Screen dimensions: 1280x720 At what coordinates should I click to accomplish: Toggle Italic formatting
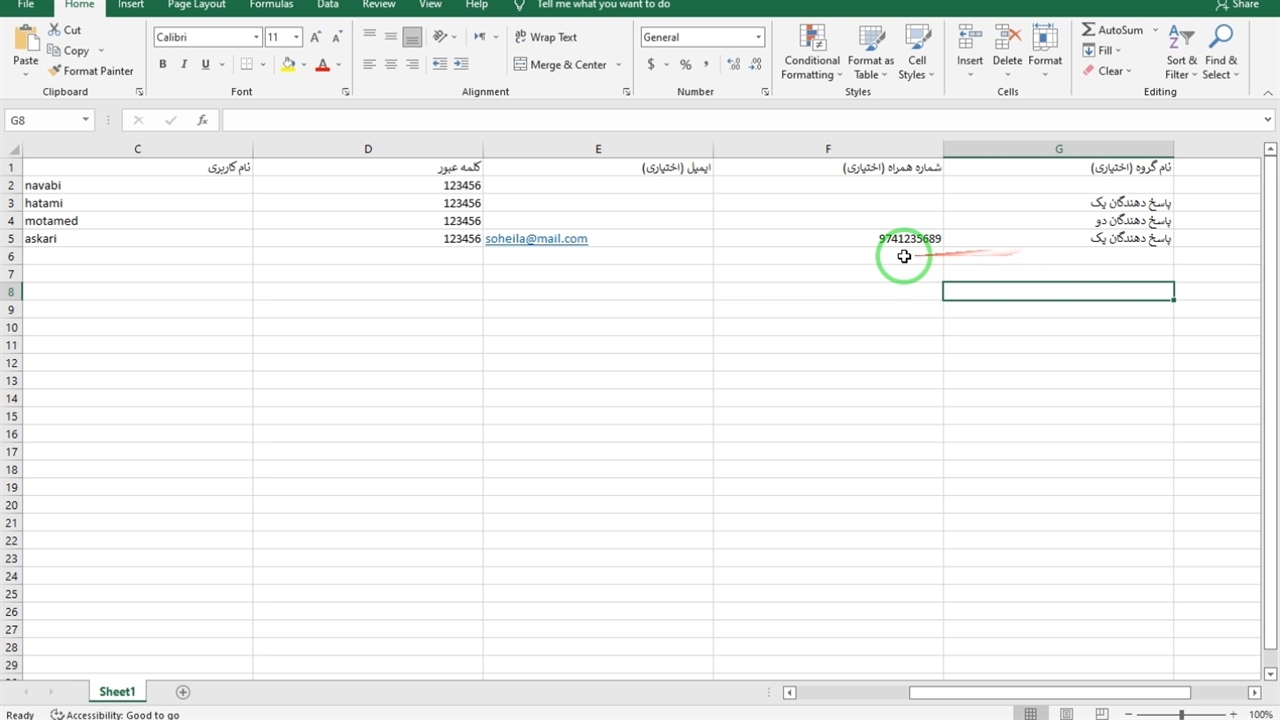coord(184,64)
